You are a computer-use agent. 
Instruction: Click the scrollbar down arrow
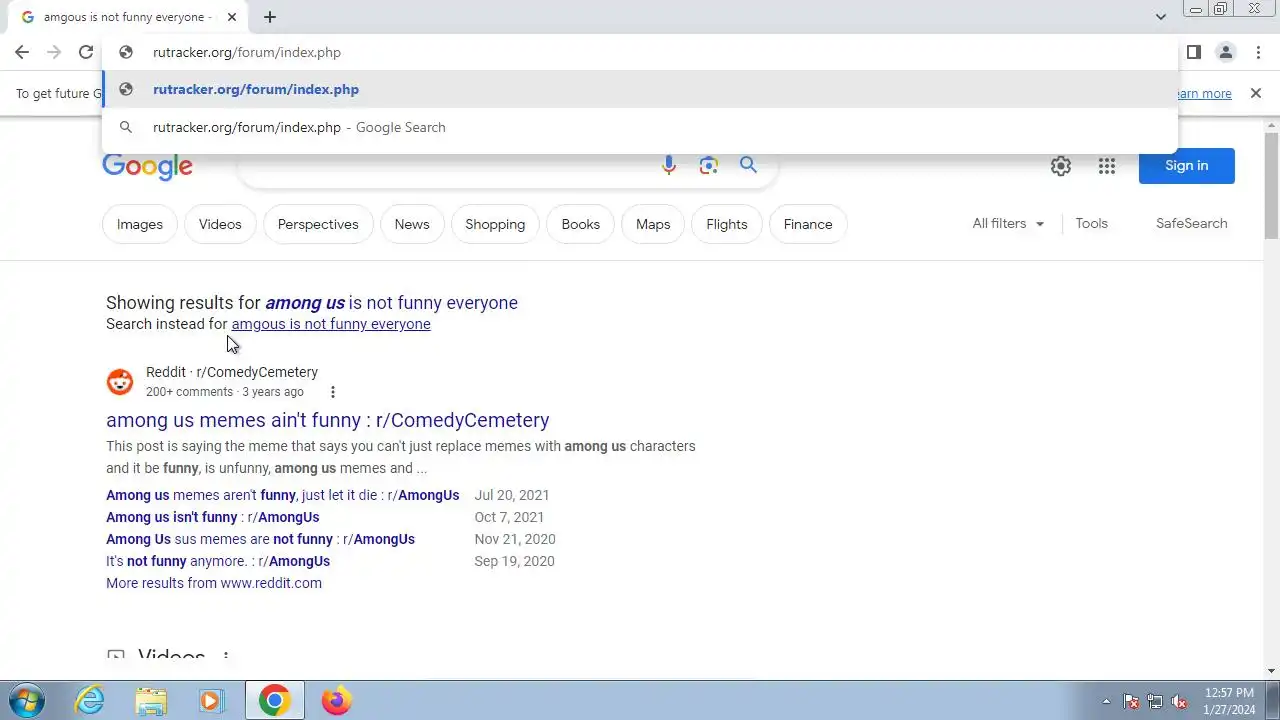point(1271,671)
